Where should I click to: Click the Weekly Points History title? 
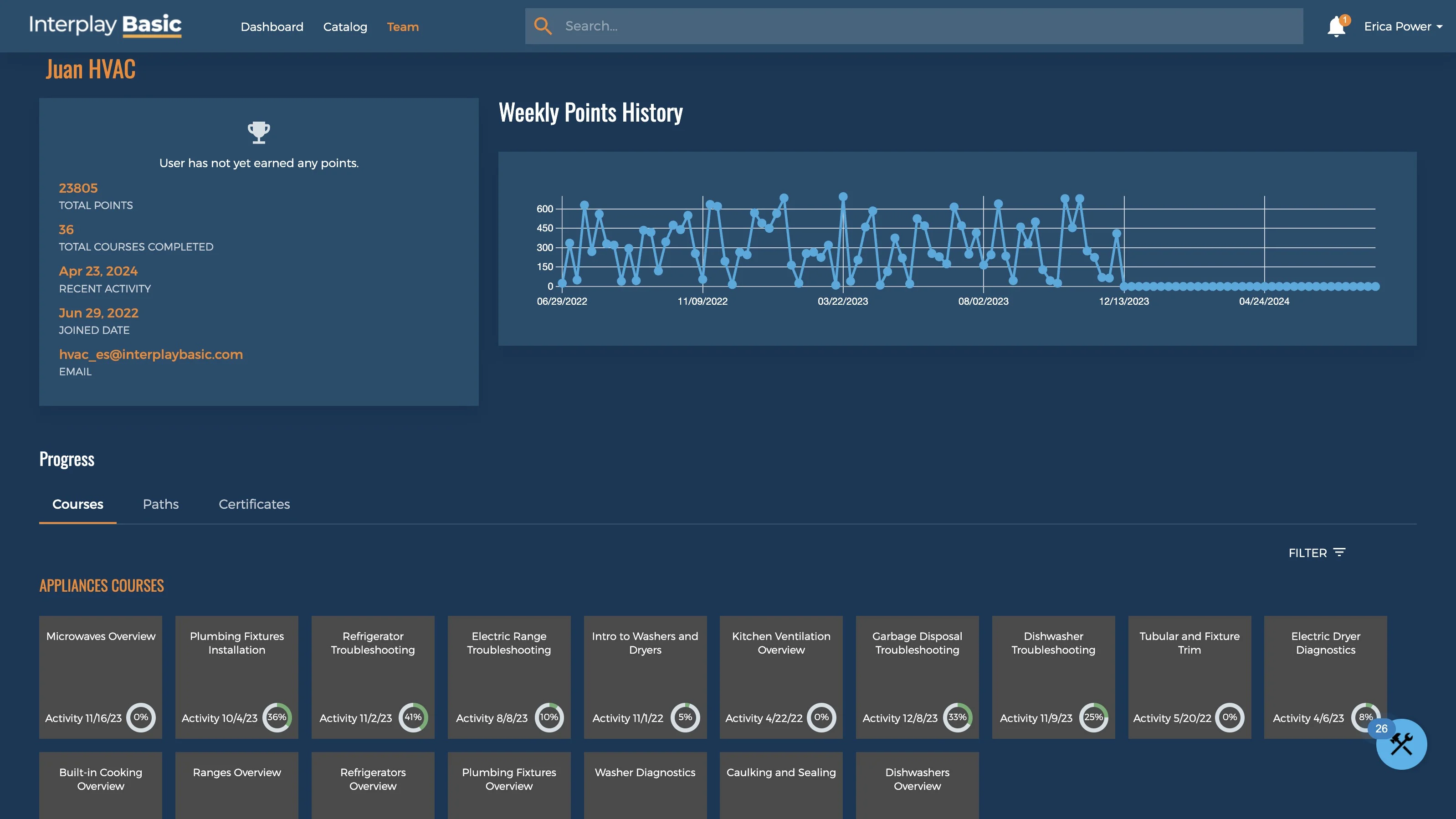pyautogui.click(x=591, y=113)
